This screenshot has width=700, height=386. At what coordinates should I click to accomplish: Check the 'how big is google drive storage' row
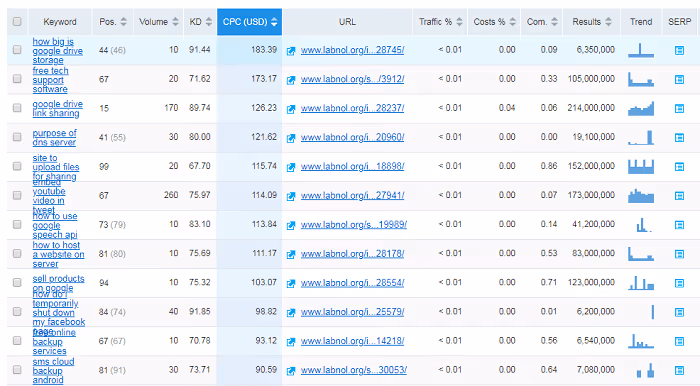point(17,50)
